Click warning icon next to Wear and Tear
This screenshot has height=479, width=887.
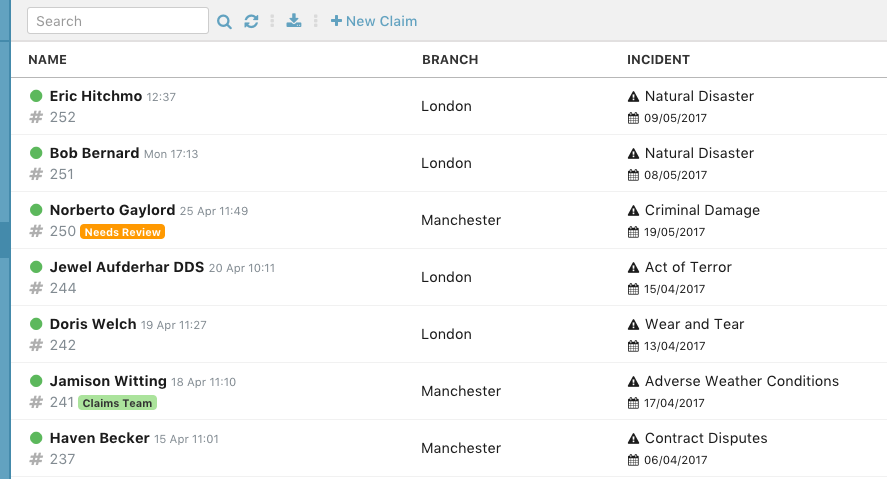tap(634, 325)
